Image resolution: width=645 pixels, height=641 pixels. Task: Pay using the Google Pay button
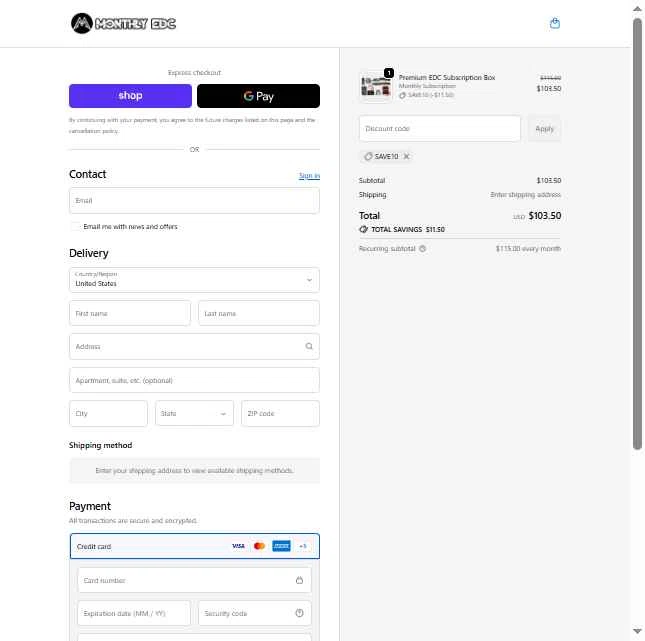(x=258, y=96)
